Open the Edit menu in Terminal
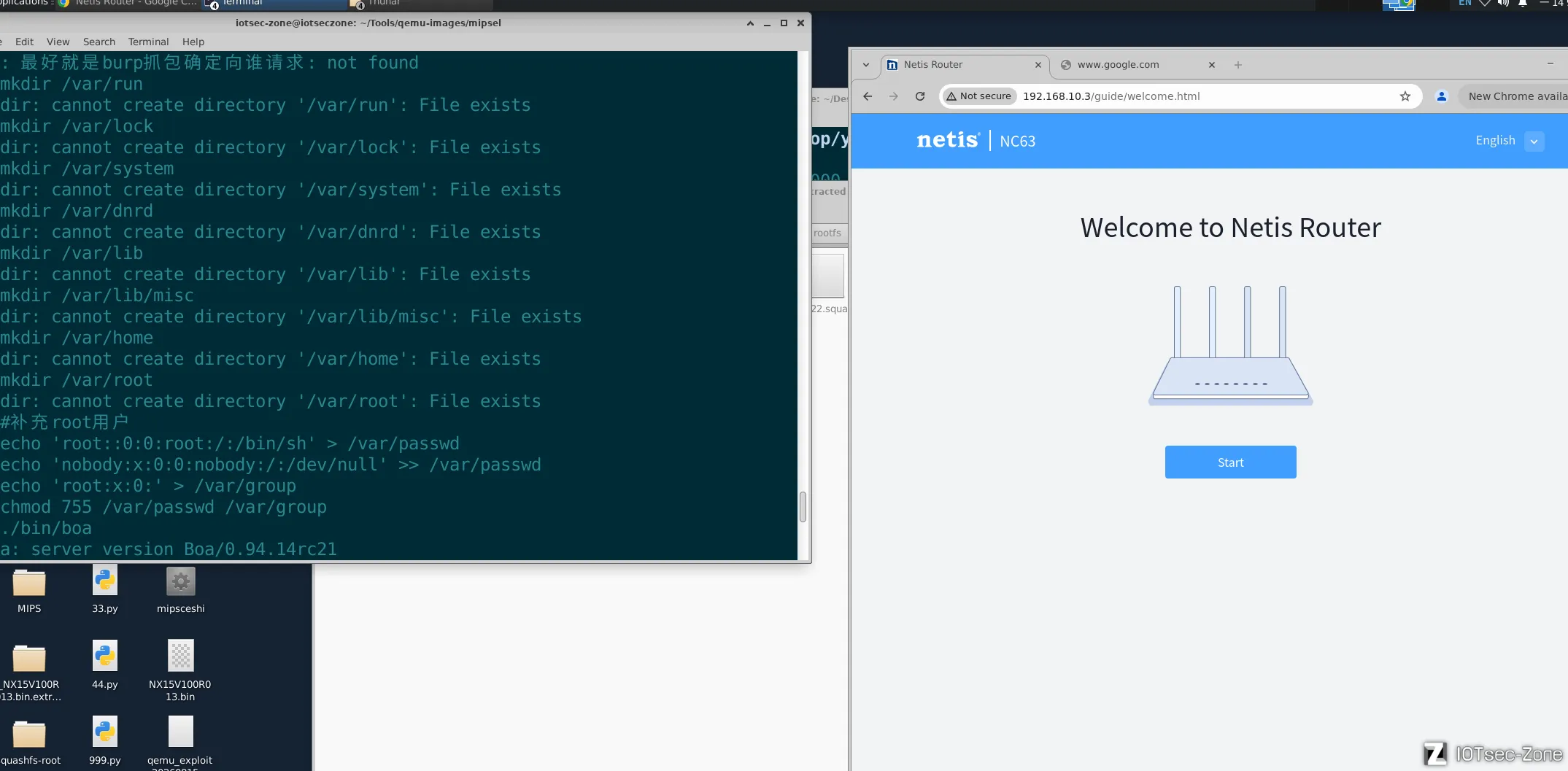This screenshot has height=771, width=1568. (24, 42)
